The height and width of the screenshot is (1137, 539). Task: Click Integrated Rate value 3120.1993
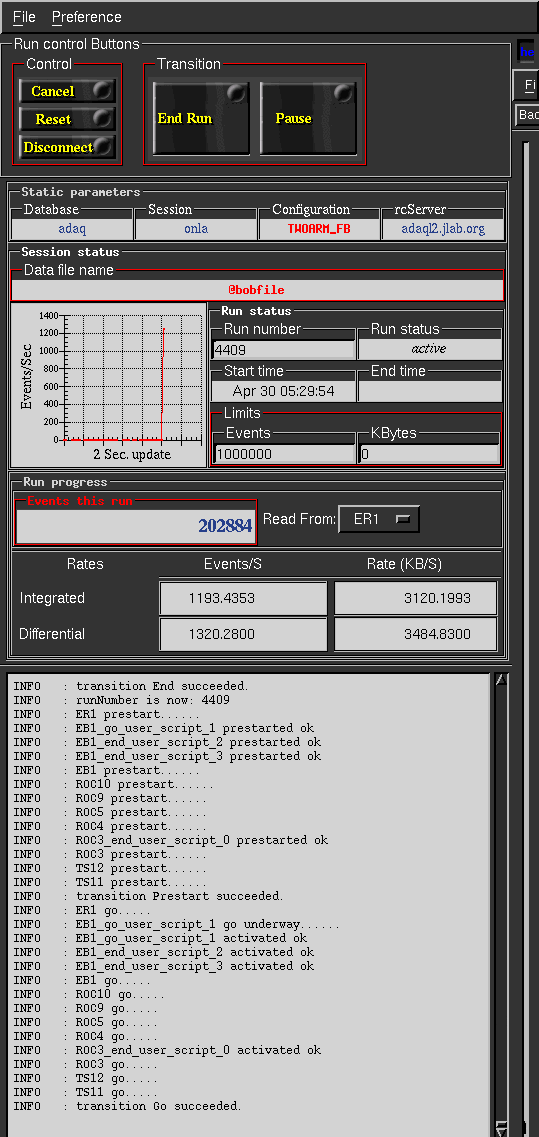[x=416, y=598]
